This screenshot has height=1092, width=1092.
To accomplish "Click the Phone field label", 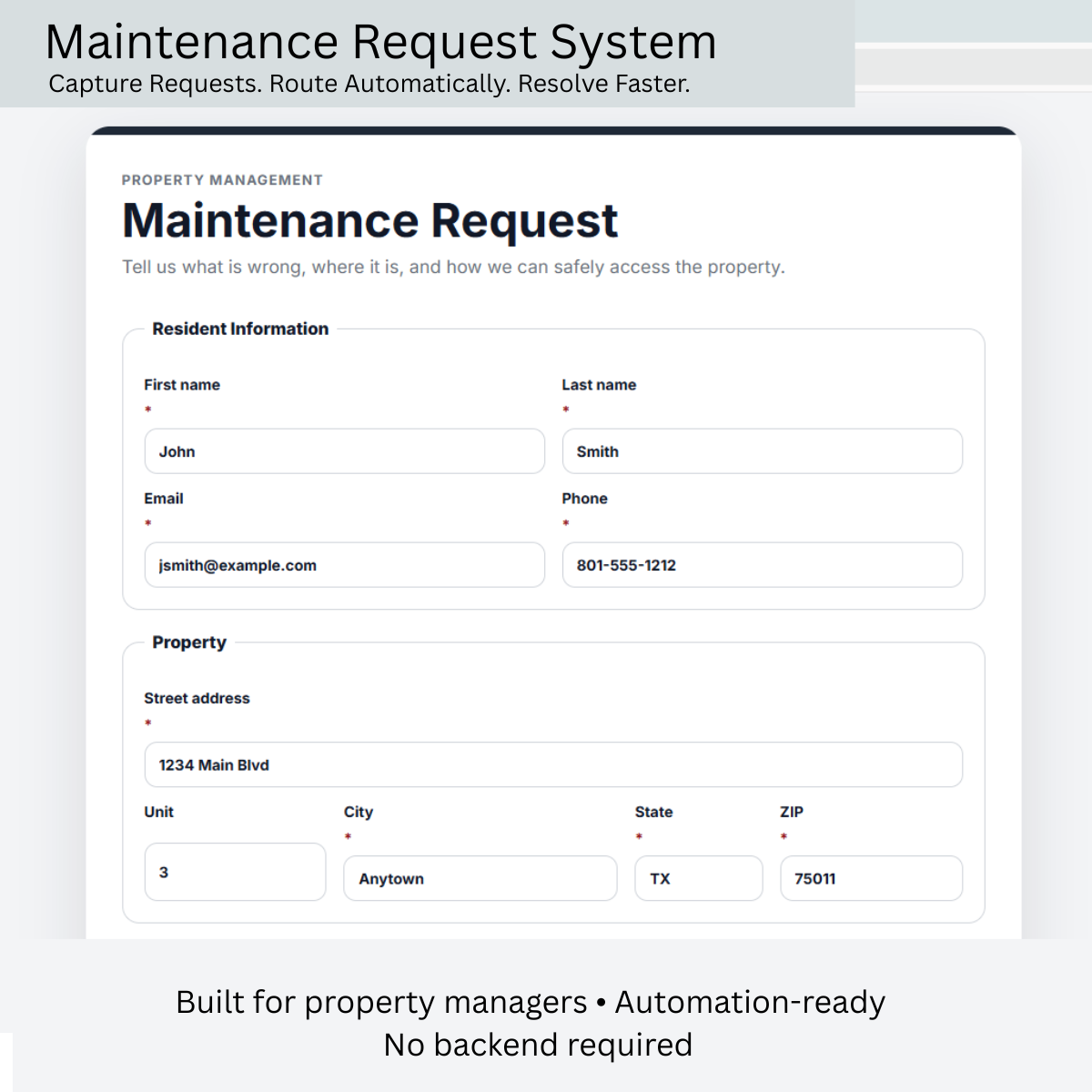I will pos(584,499).
